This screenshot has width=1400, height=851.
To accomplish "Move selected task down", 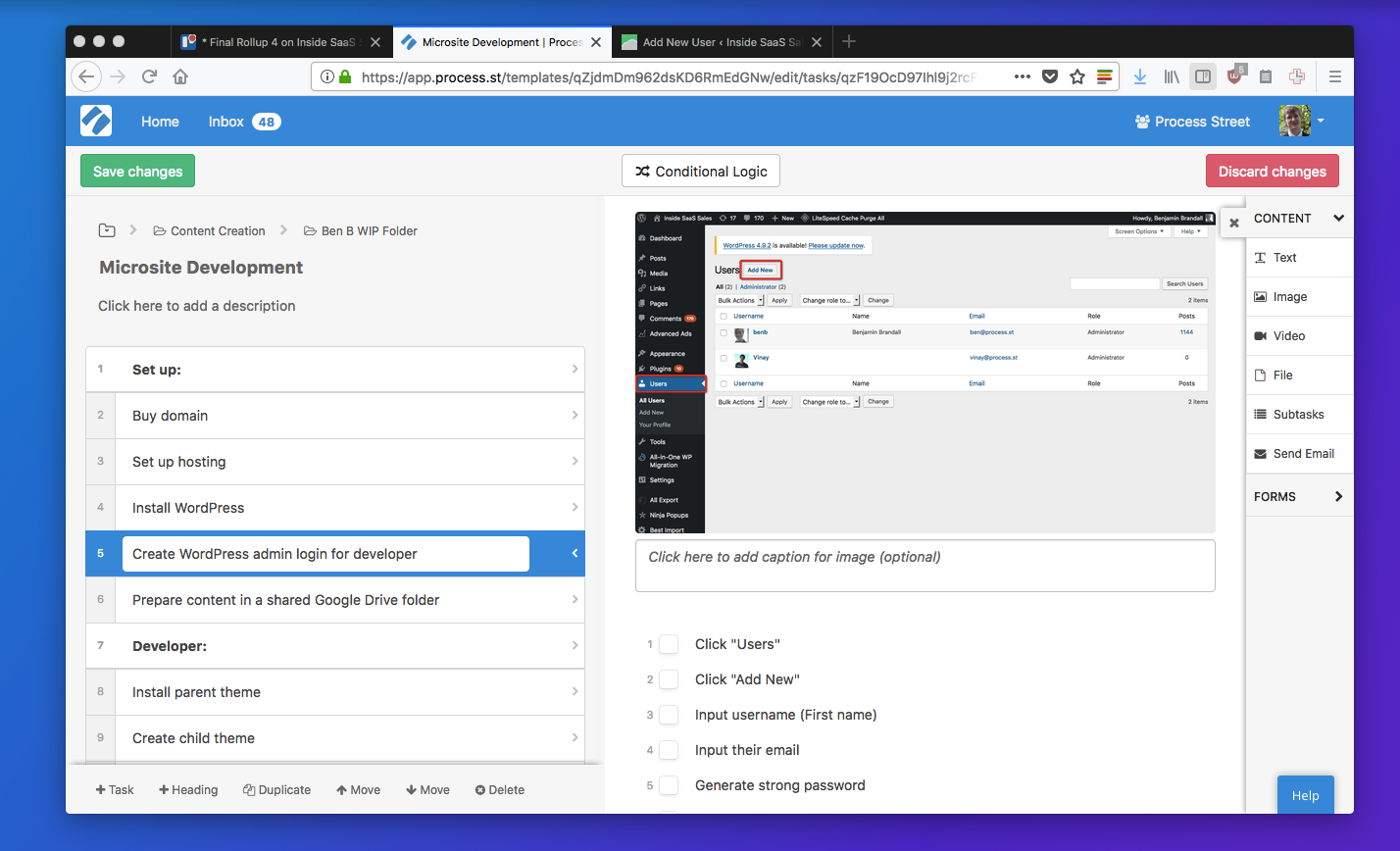I will pyautogui.click(x=427, y=789).
